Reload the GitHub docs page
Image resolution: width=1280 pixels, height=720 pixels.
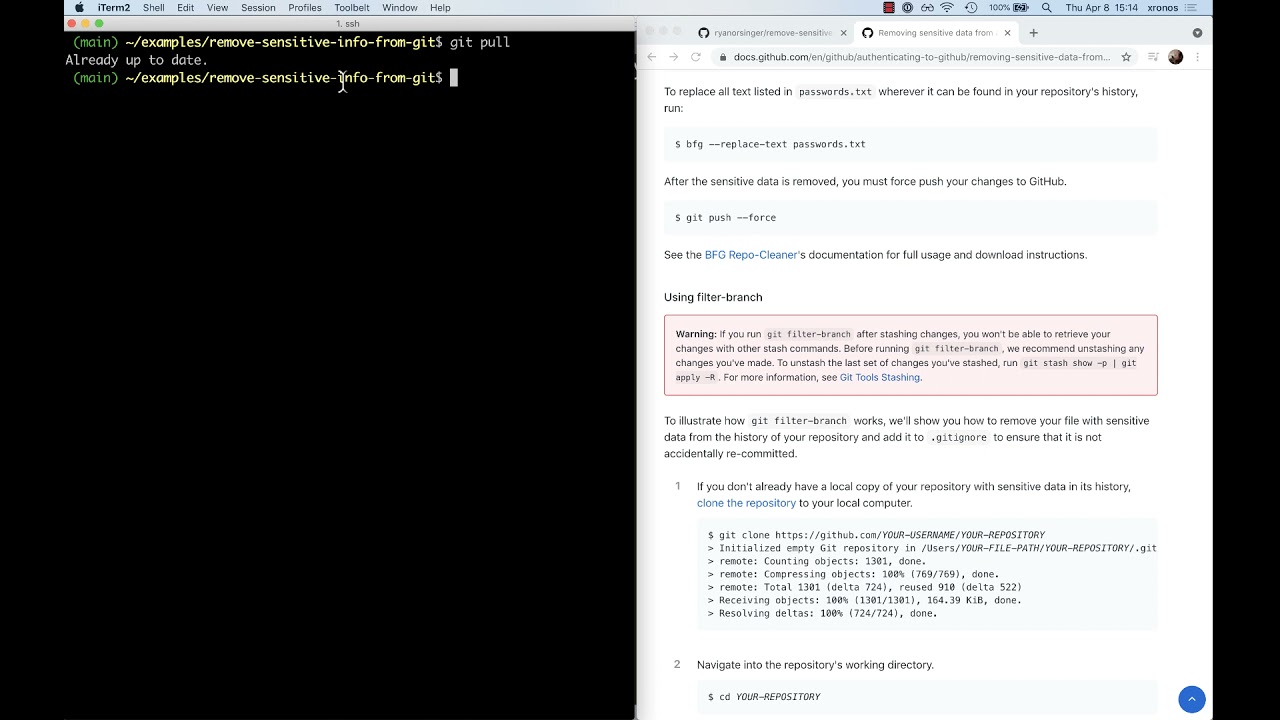click(x=696, y=57)
